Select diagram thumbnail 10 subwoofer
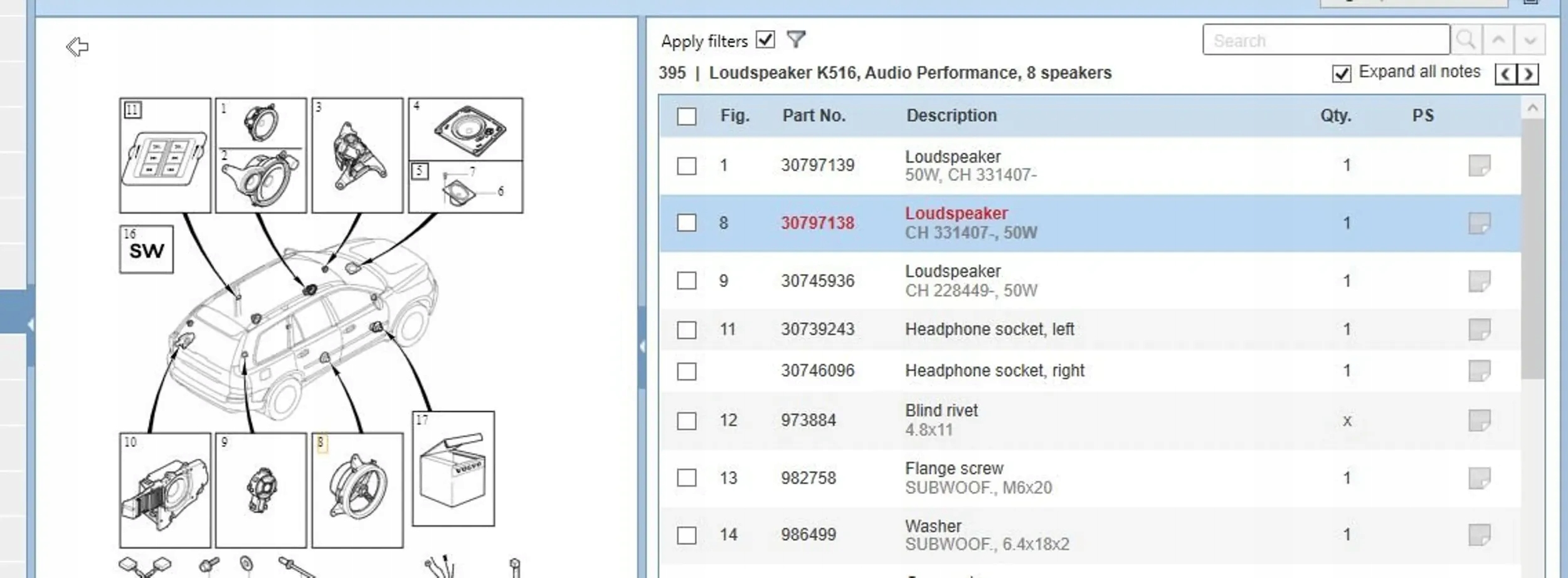The image size is (1568, 578). [165, 490]
